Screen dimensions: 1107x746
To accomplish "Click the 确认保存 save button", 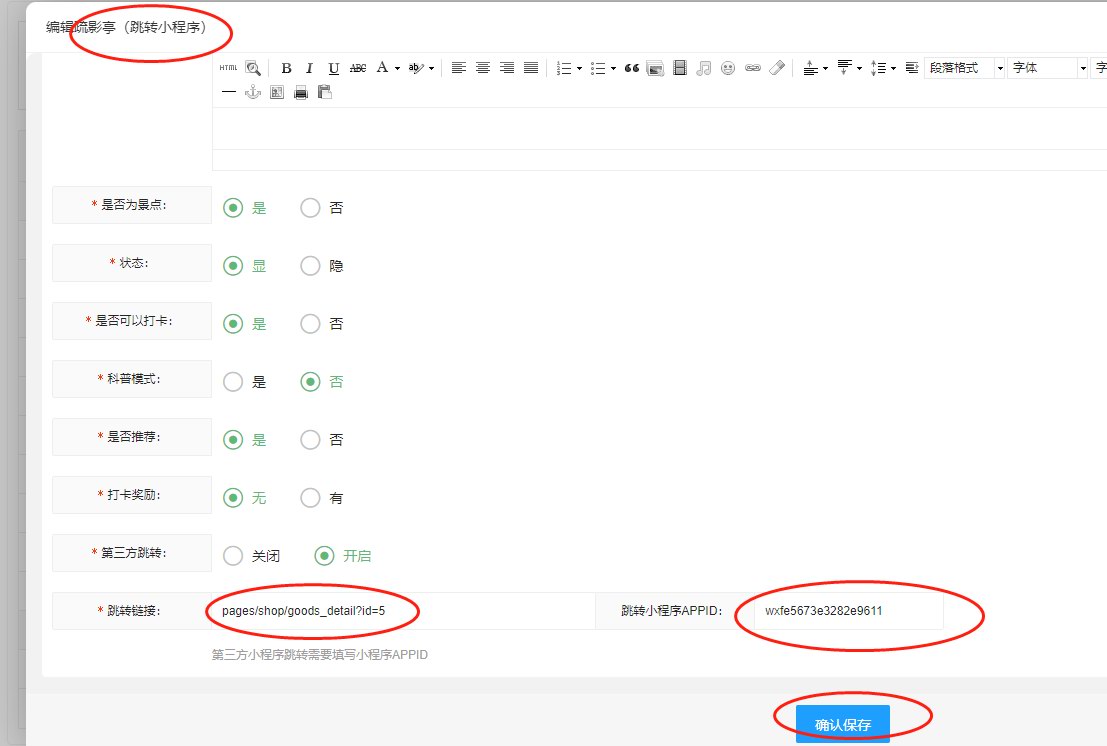I will point(842,723).
